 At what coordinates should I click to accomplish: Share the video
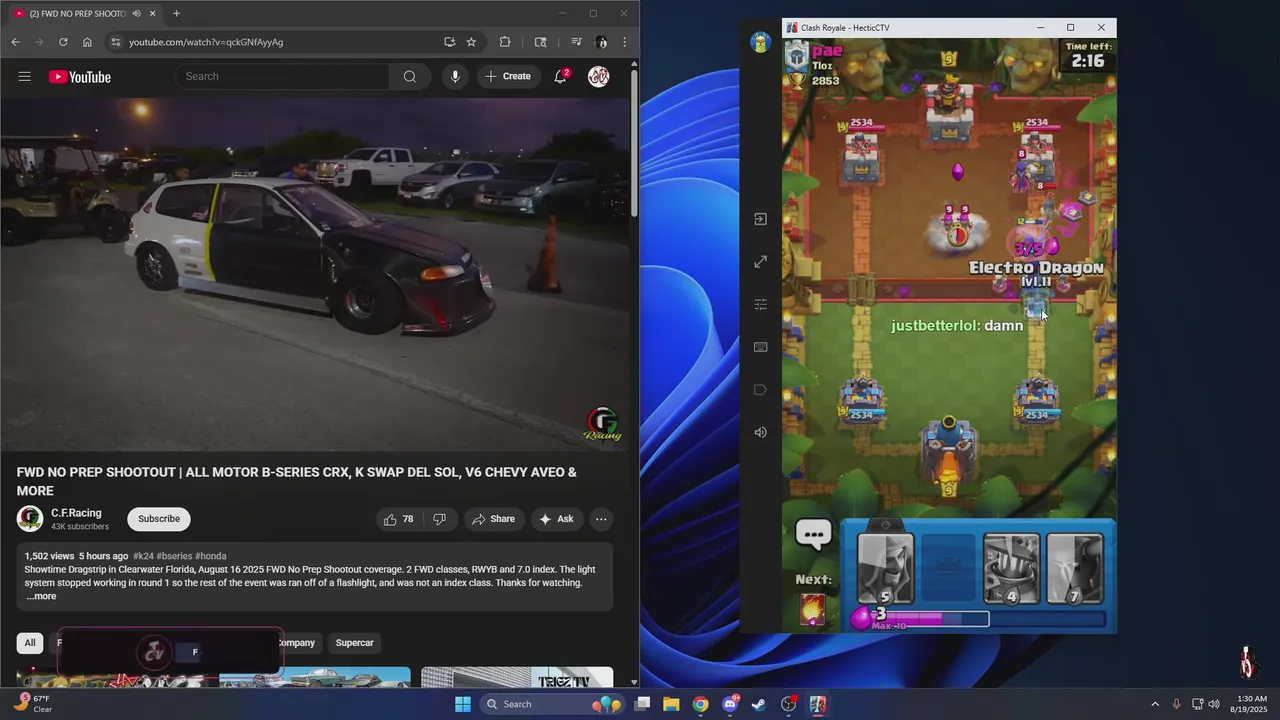(494, 519)
